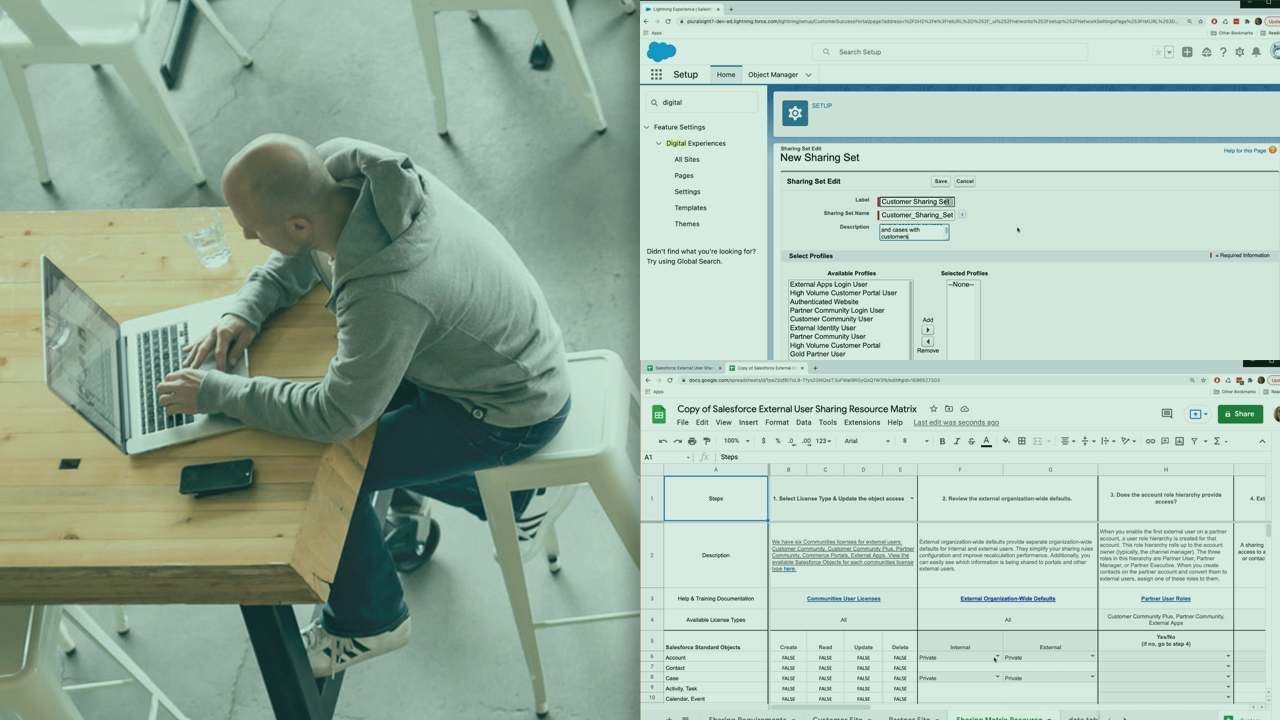This screenshot has width=1280, height=720.
Task: Click the Salesforce cloud logo
Action: click(x=661, y=52)
